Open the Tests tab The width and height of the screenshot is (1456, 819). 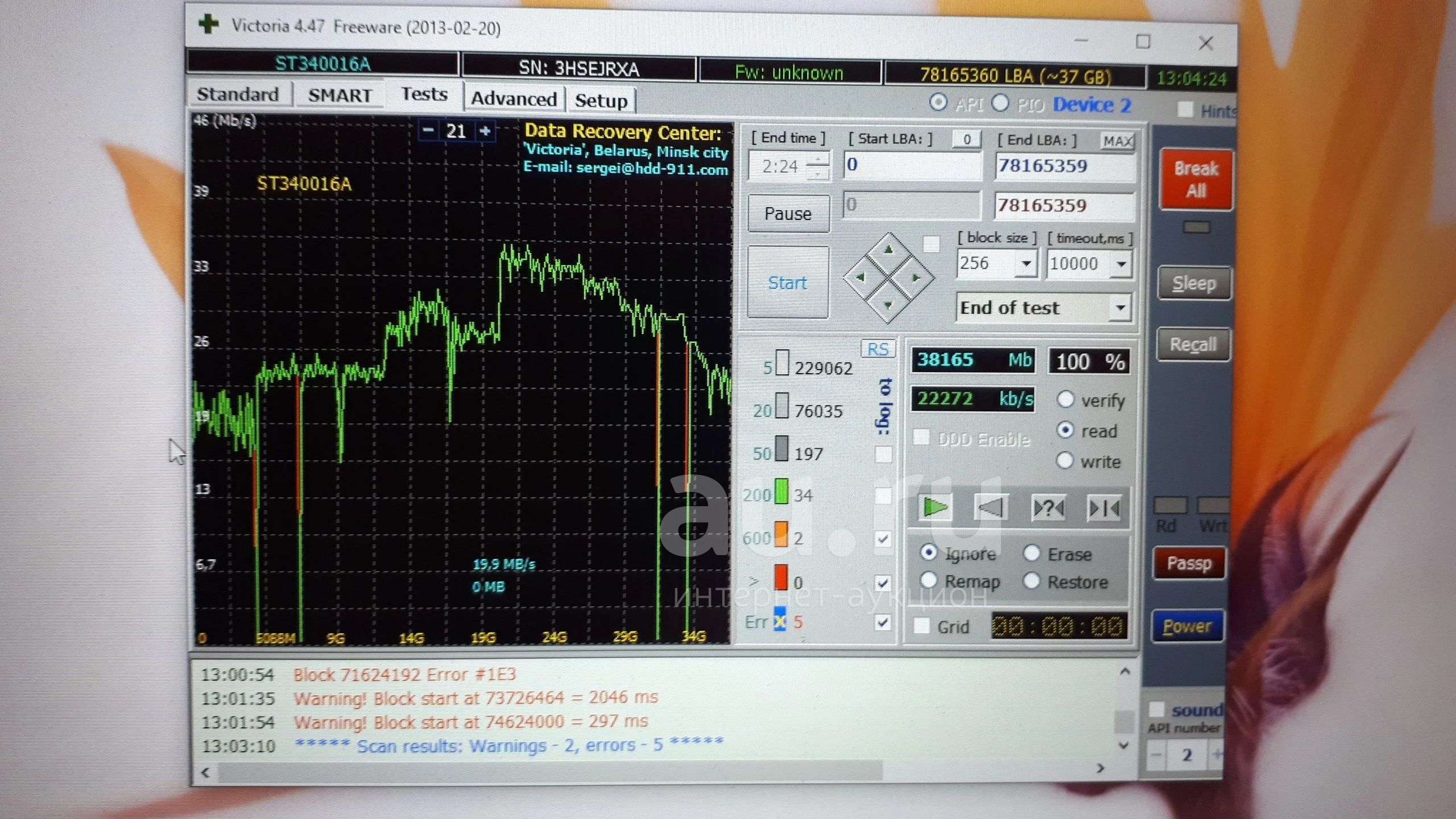click(424, 93)
